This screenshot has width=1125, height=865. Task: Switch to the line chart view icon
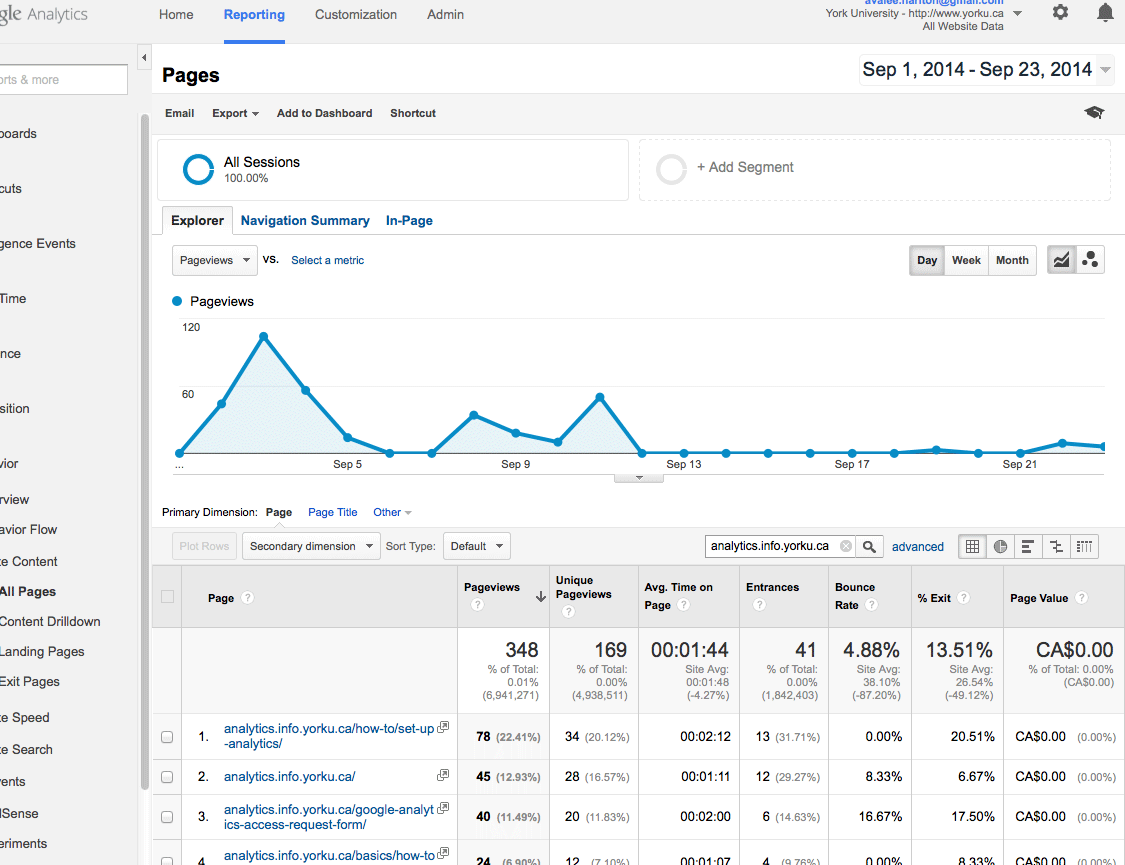coord(1061,260)
